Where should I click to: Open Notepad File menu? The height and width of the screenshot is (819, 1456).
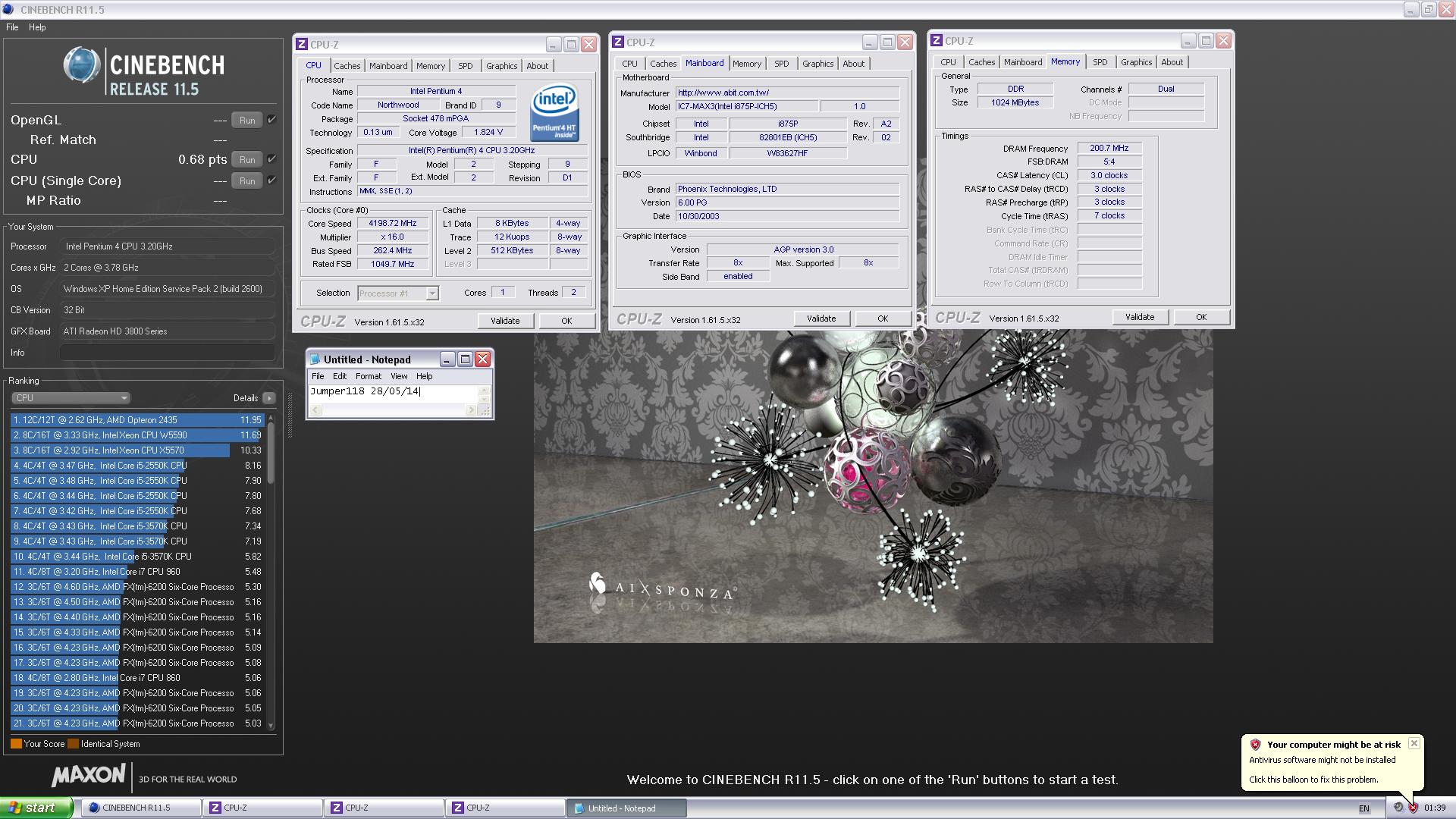[x=318, y=376]
